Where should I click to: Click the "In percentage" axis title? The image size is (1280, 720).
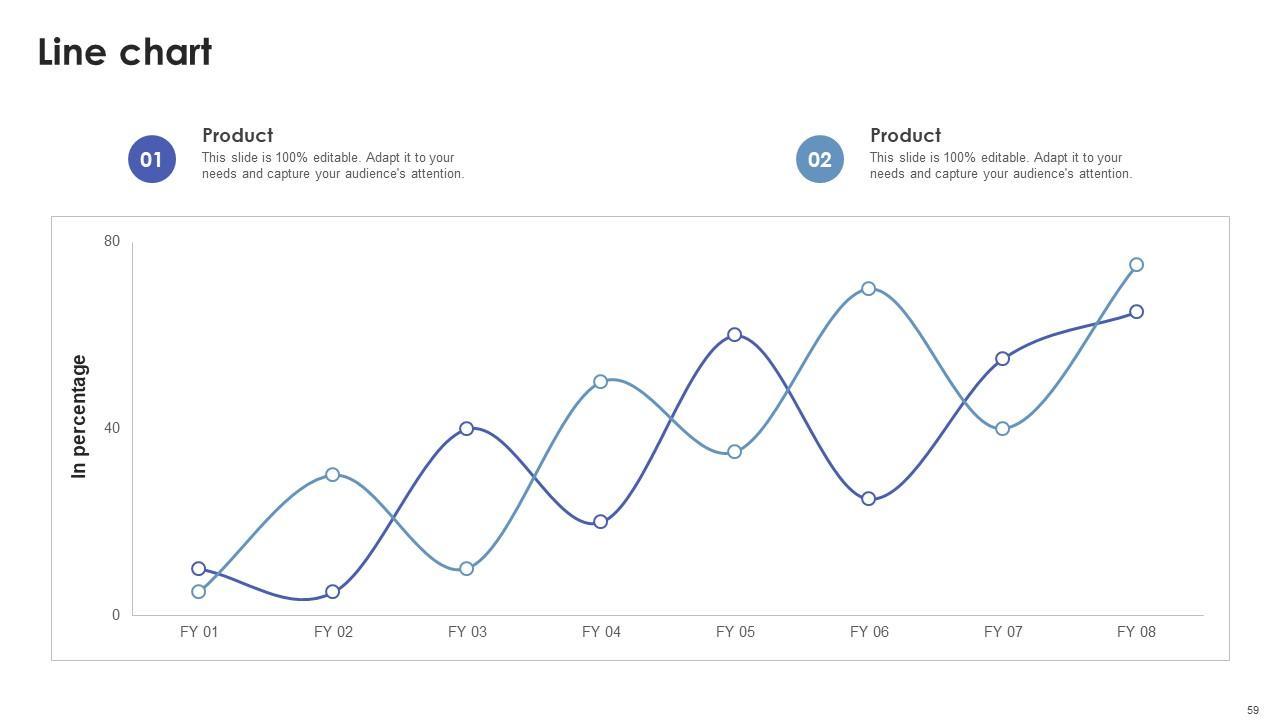click(x=80, y=417)
